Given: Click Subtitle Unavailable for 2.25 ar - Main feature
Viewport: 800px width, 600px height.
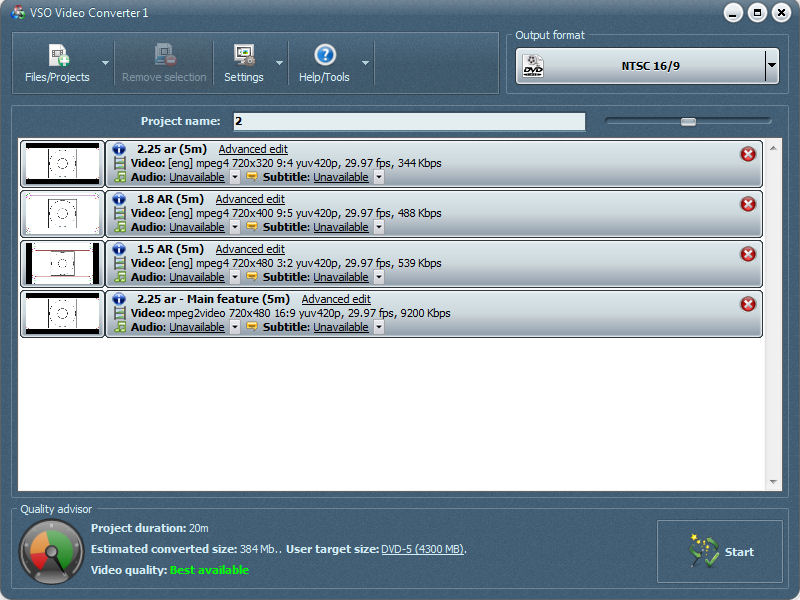Looking at the screenshot, I should tap(341, 327).
